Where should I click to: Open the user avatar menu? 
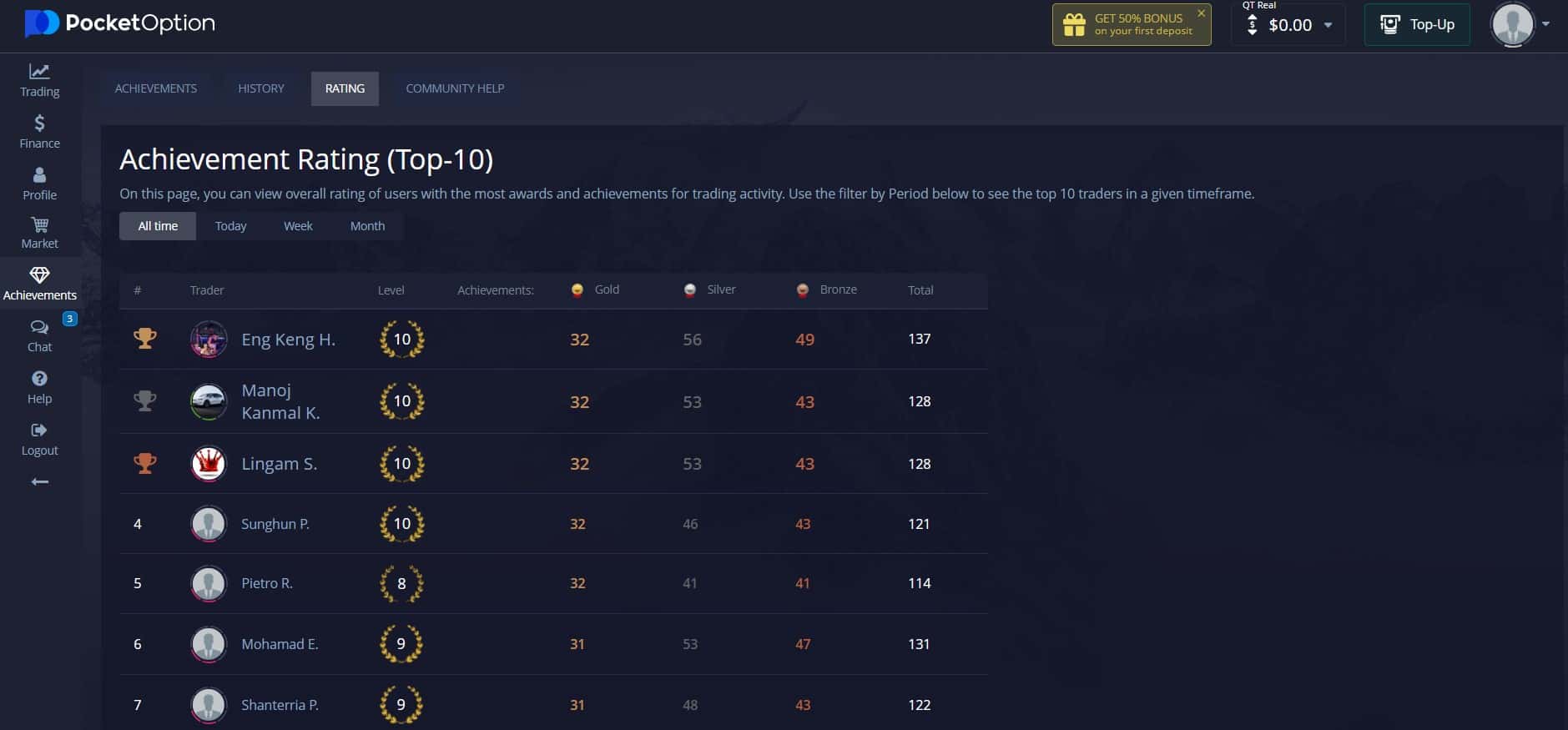click(1512, 24)
